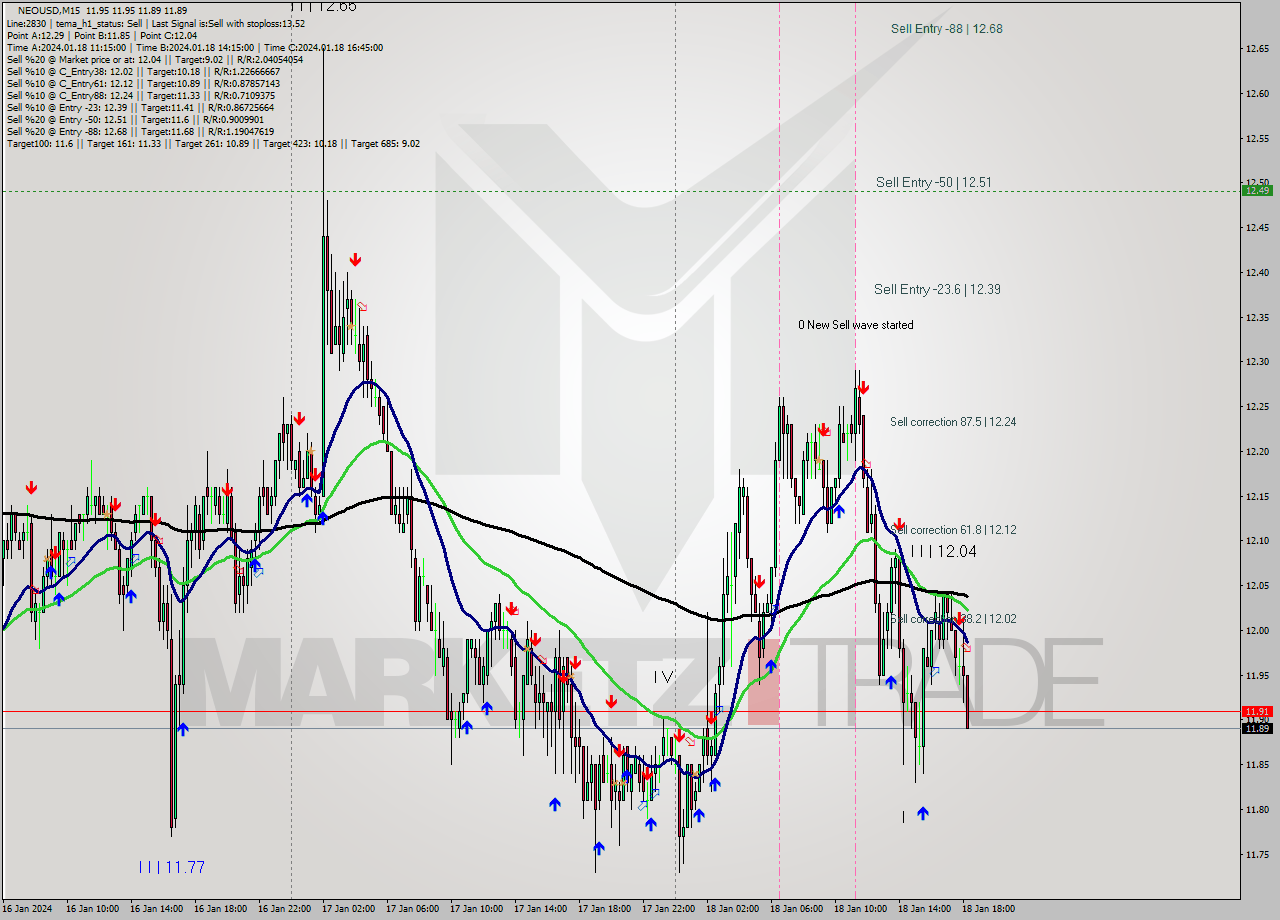The image size is (1280, 920).
Task: Click the 12.35 price axis label
Action: click(1256, 317)
